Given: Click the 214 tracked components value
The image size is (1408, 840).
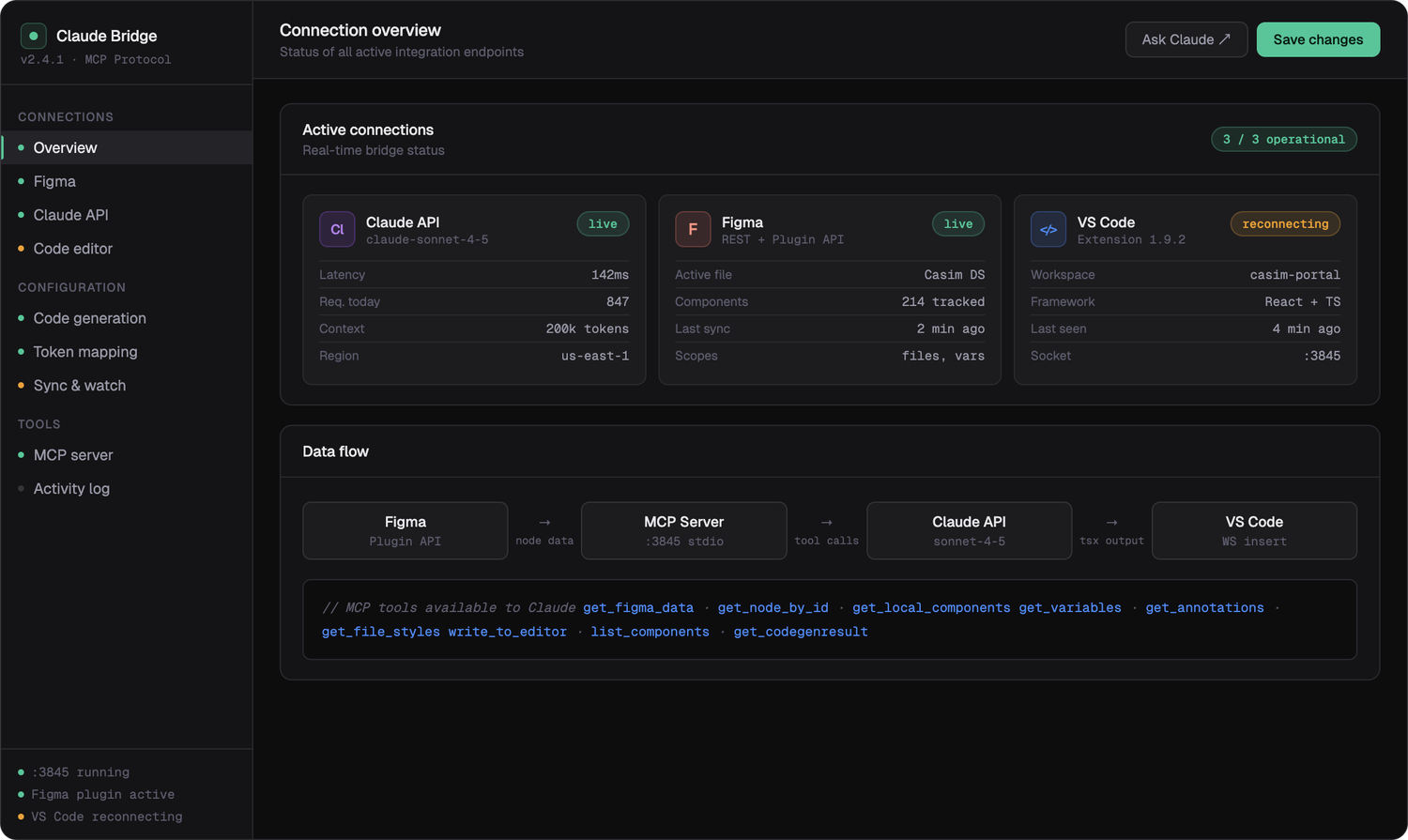Looking at the screenshot, I should coord(943,302).
